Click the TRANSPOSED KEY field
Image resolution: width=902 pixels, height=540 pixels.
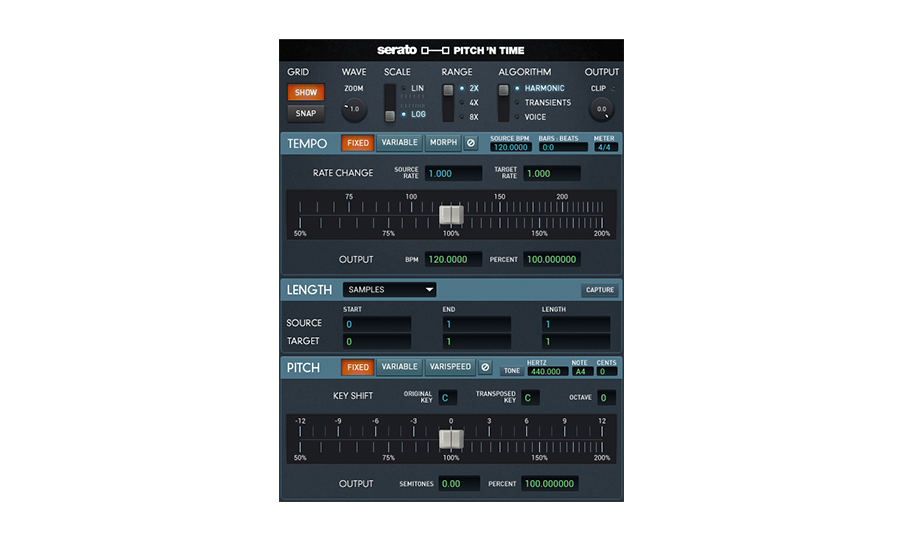(x=530, y=397)
